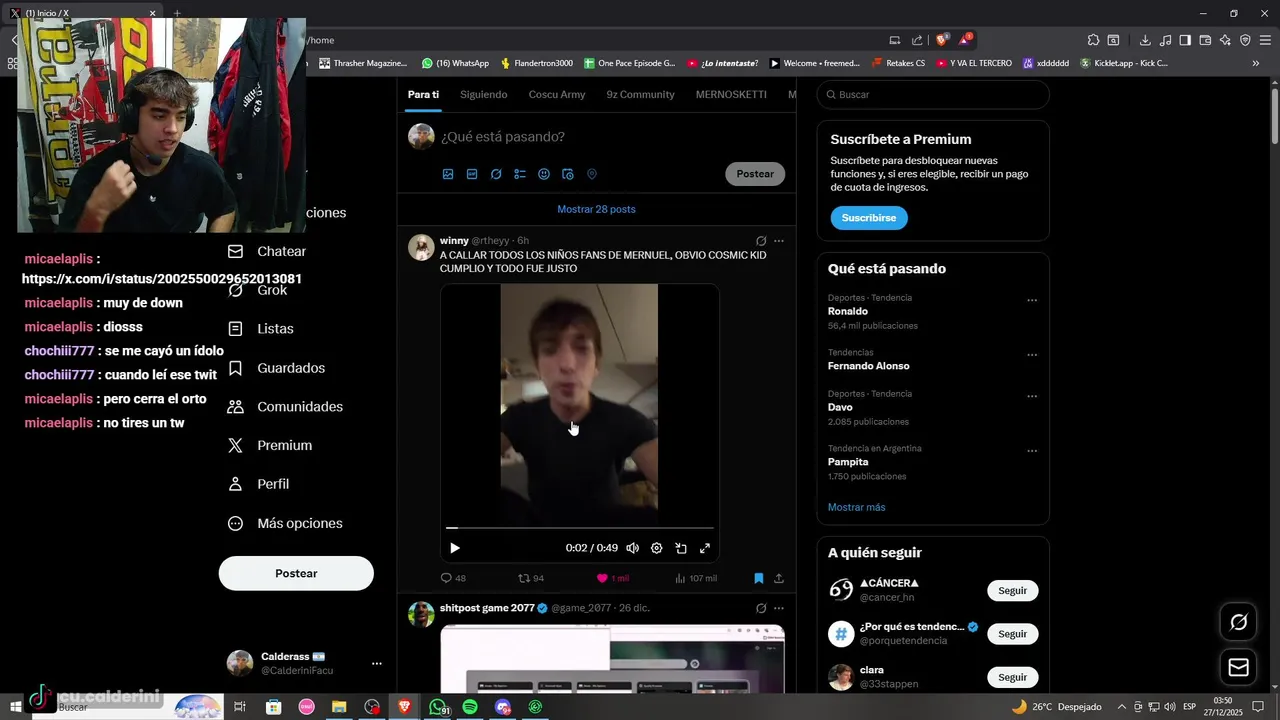Toggle picture-in-picture for the video

point(681,548)
